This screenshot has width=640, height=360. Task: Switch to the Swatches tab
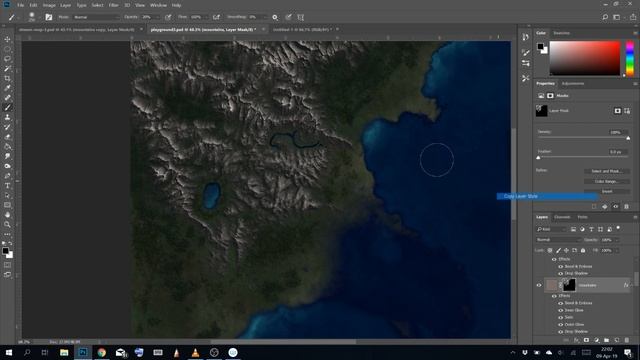[x=562, y=33]
